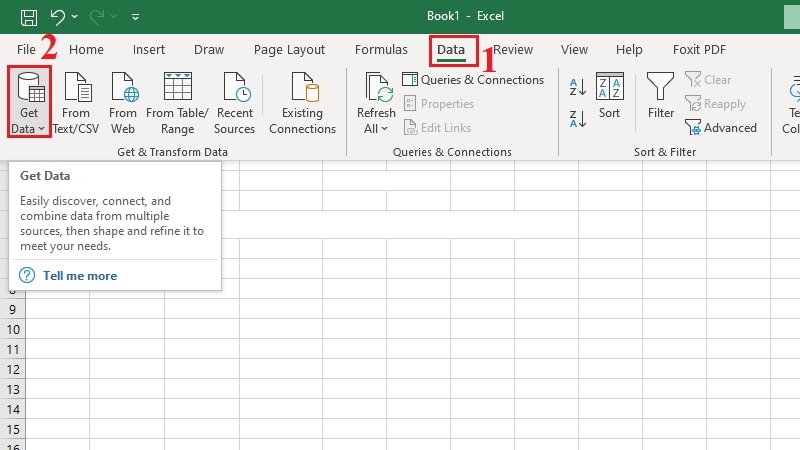Expand the Get Data dropdown arrow
Viewport: 800px width, 450px height.
(41, 129)
